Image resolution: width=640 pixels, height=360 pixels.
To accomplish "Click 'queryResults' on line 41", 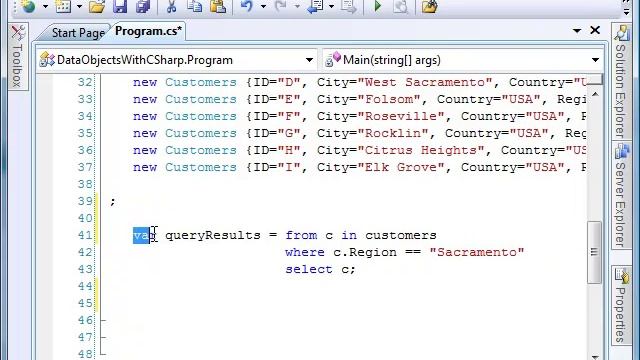I will pyautogui.click(x=213, y=236).
